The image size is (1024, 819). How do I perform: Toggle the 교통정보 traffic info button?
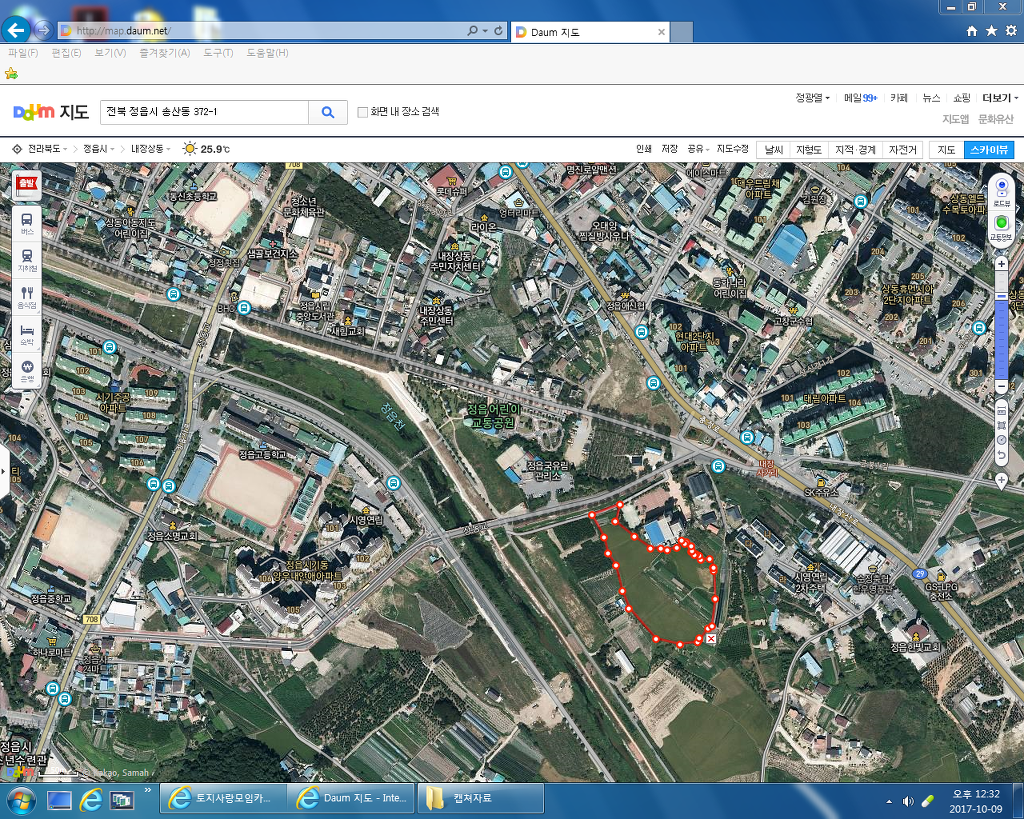(x=1001, y=227)
